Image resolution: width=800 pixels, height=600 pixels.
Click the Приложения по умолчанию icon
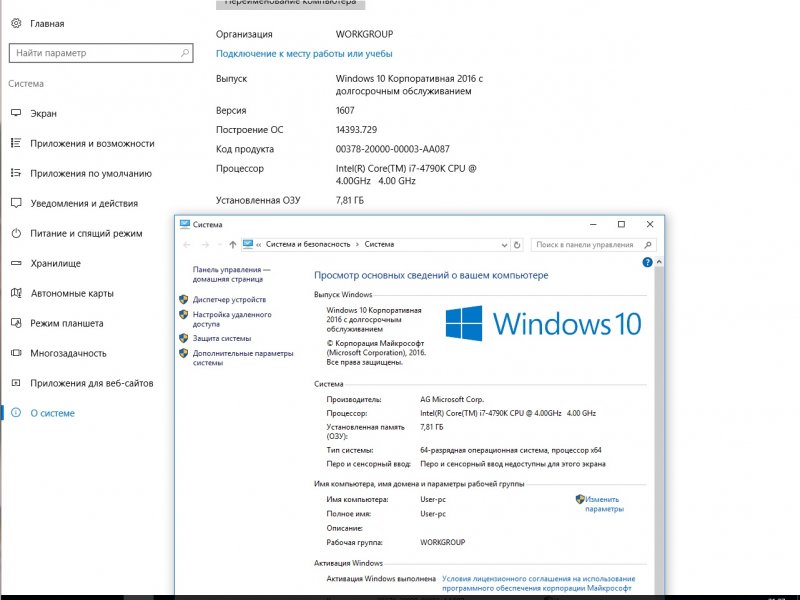pos(16,173)
